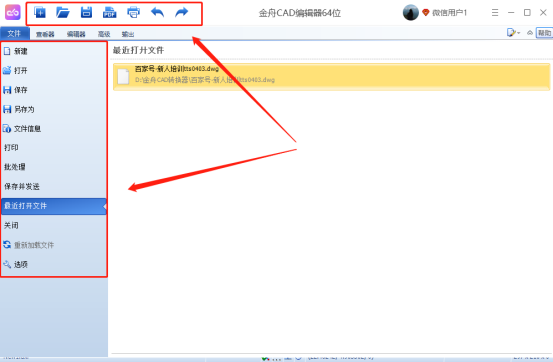The height and width of the screenshot is (362, 553).
Task: Save using the floppy disk toolbar icon
Action: [86, 12]
